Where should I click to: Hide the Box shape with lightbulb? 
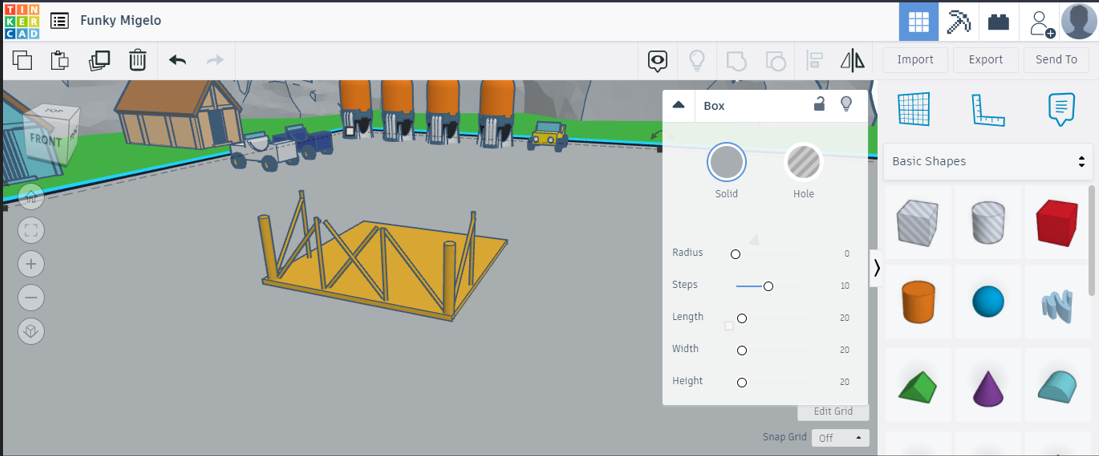(846, 104)
